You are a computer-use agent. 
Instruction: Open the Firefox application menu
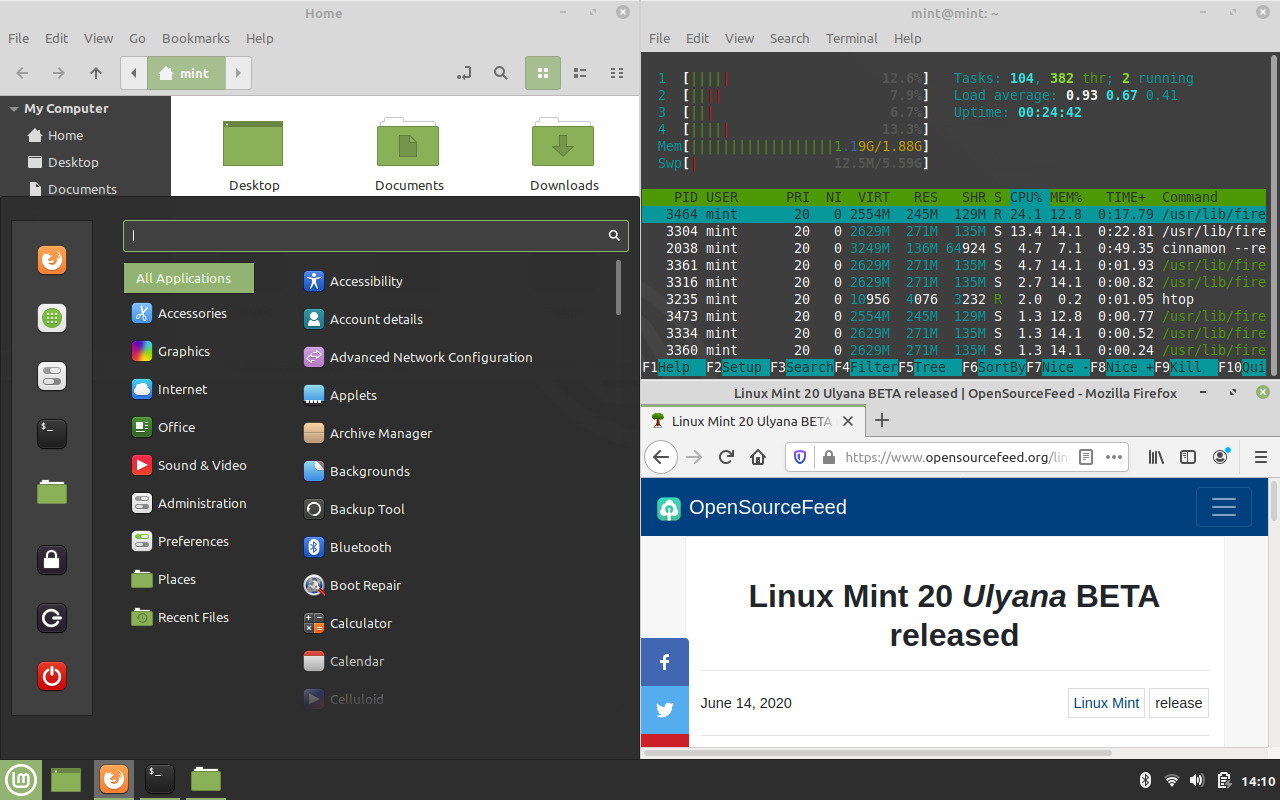pos(1260,457)
